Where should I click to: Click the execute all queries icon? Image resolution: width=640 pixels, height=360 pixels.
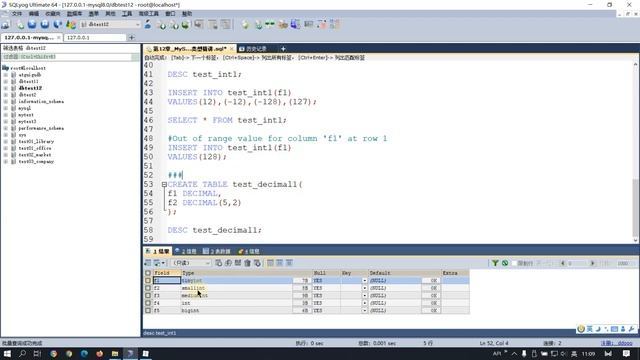click(x=44, y=24)
